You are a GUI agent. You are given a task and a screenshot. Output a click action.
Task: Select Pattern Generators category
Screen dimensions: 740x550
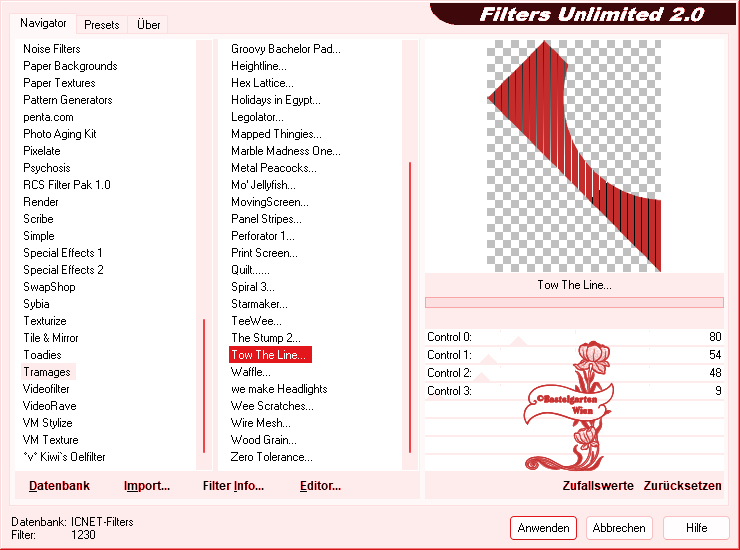(67, 100)
